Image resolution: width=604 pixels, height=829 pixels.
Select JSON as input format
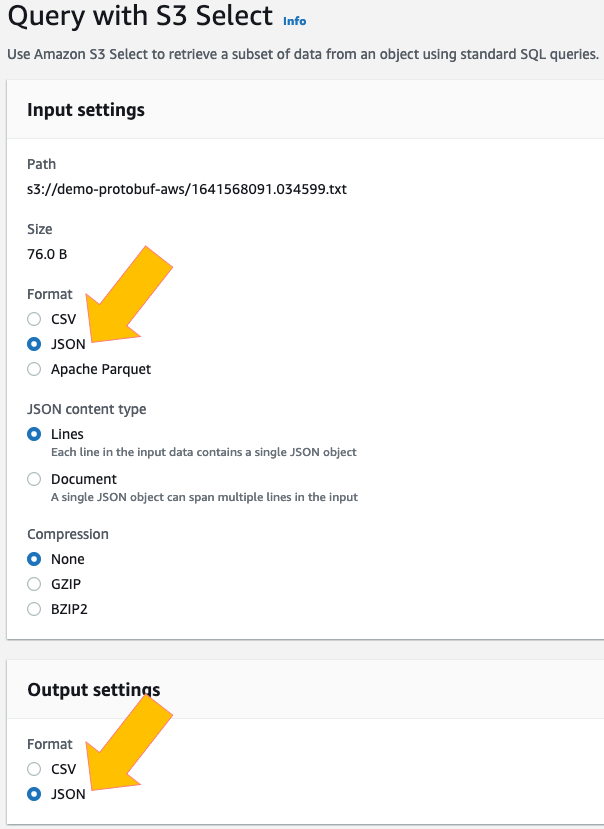coord(34,344)
